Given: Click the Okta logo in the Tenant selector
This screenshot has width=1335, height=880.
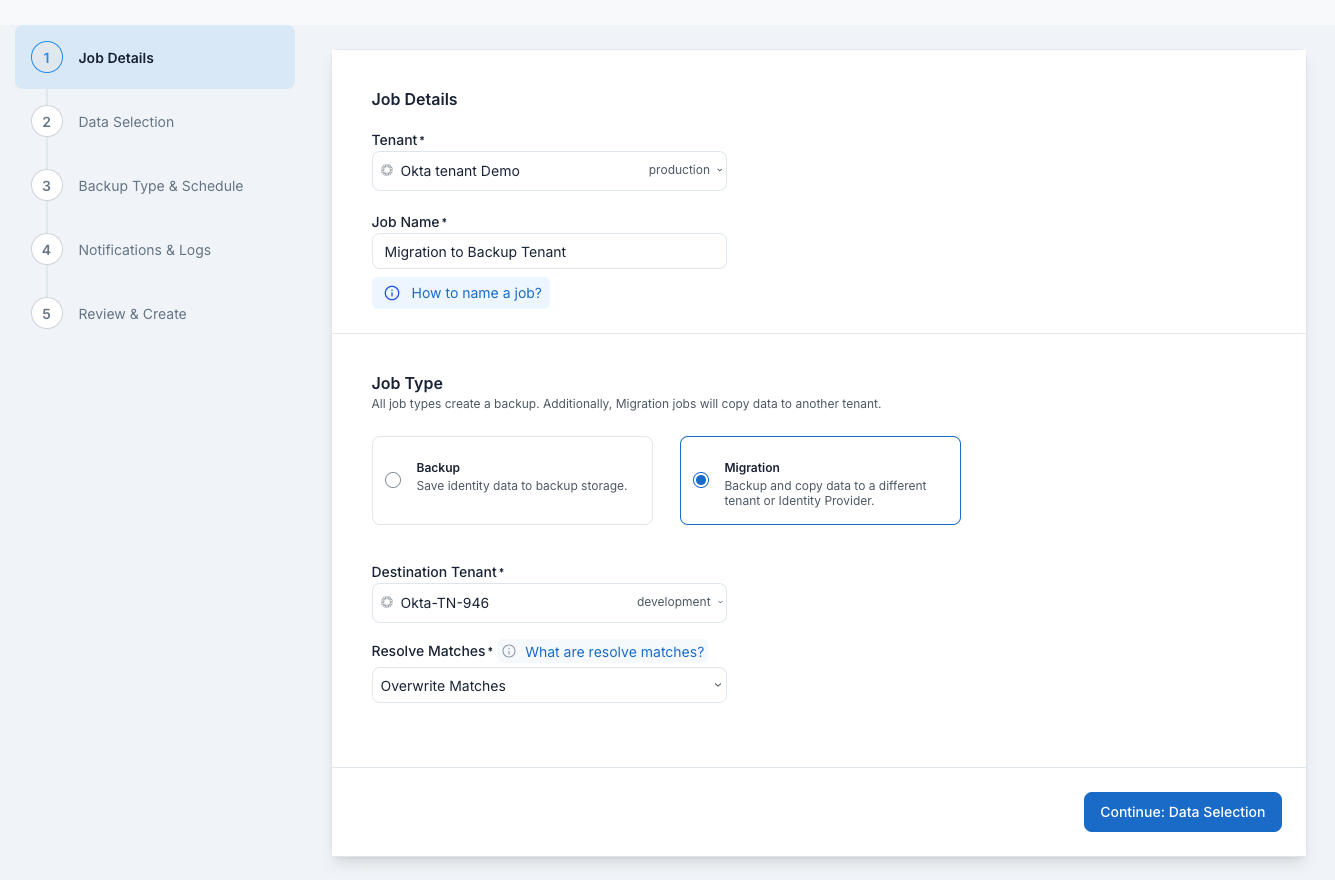Looking at the screenshot, I should pos(386,170).
